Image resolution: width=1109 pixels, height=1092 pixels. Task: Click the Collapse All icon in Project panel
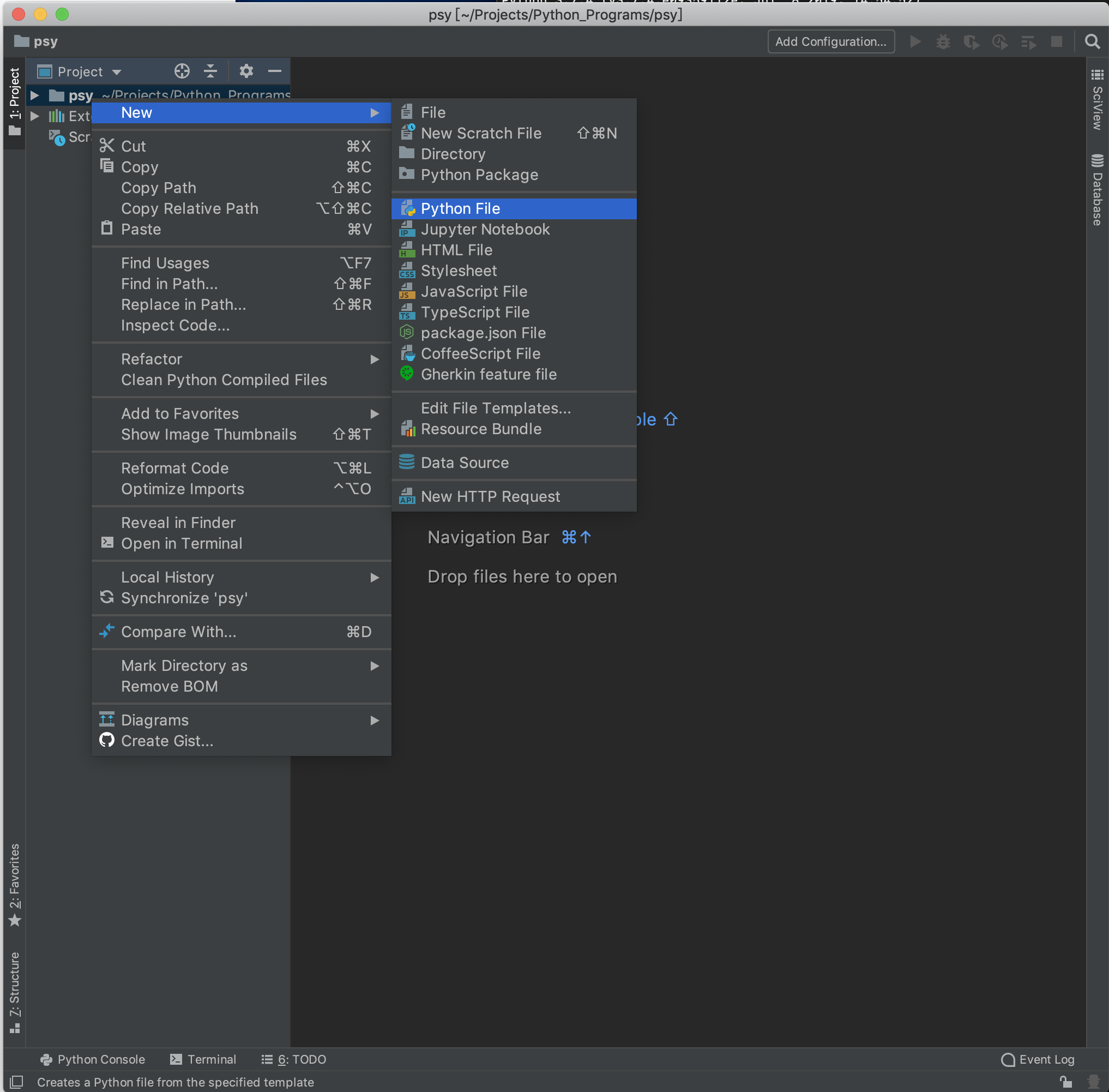pos(210,71)
